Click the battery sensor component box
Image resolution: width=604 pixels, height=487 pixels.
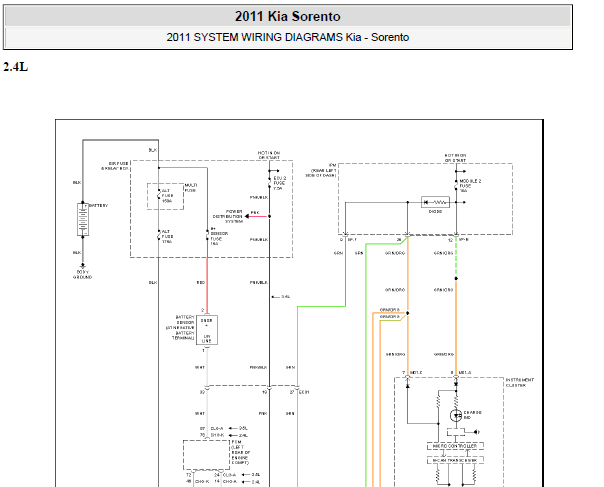[x=207, y=330]
